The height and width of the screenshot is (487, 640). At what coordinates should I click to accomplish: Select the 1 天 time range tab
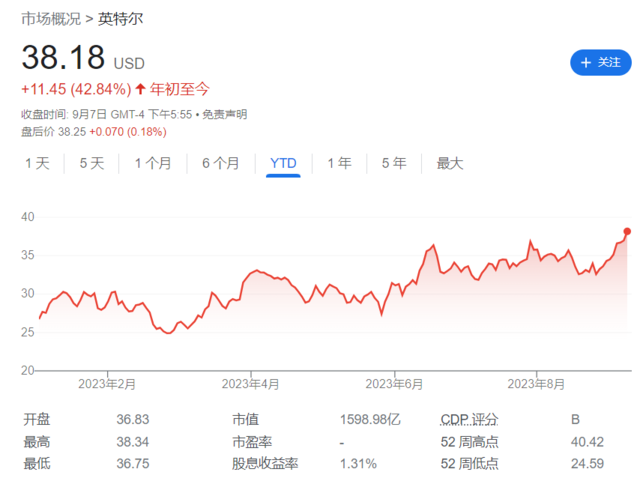point(37,163)
